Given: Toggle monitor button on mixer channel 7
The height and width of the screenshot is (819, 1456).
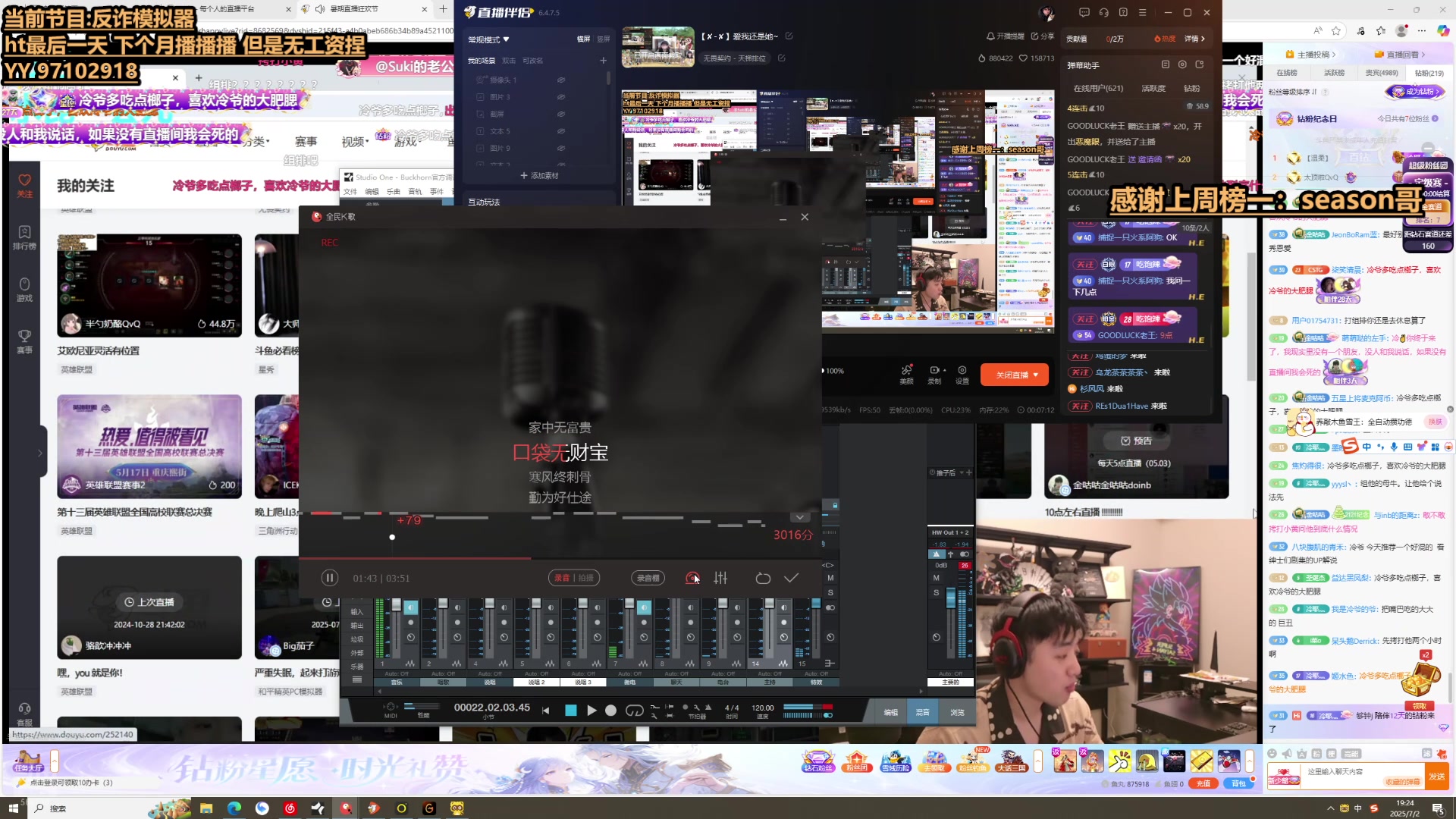Looking at the screenshot, I should pyautogui.click(x=644, y=607).
